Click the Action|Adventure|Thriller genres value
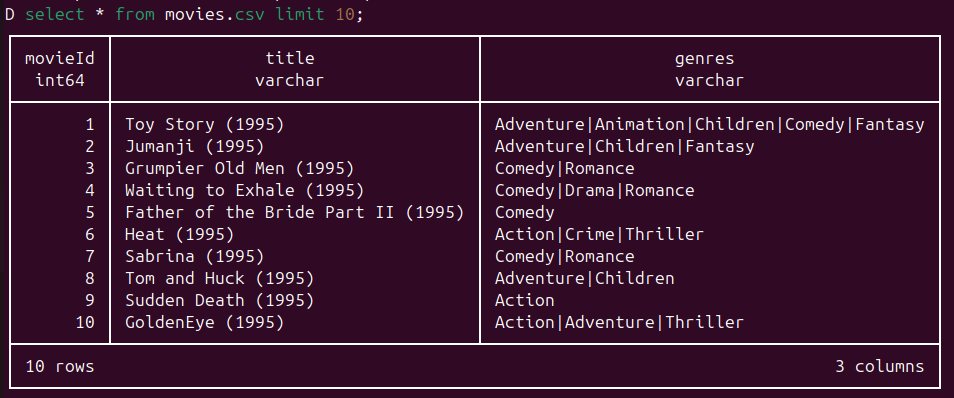 point(619,322)
